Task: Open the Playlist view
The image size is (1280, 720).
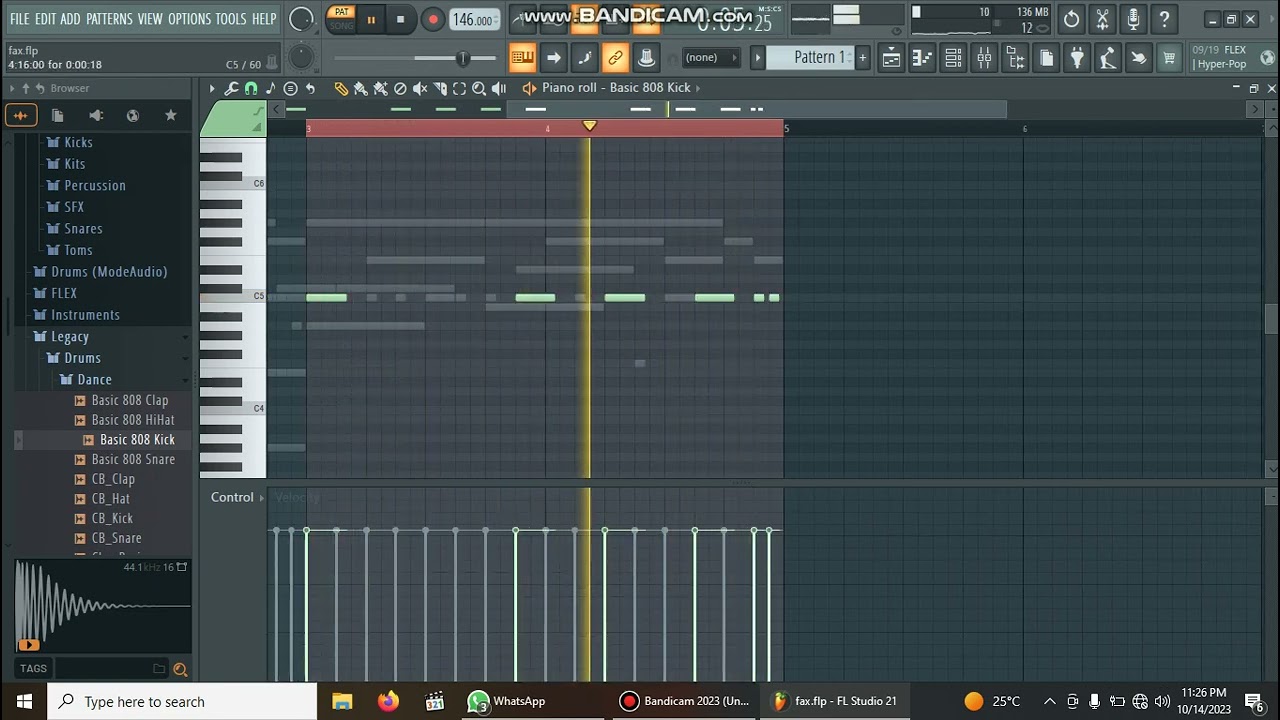Action: [891, 58]
